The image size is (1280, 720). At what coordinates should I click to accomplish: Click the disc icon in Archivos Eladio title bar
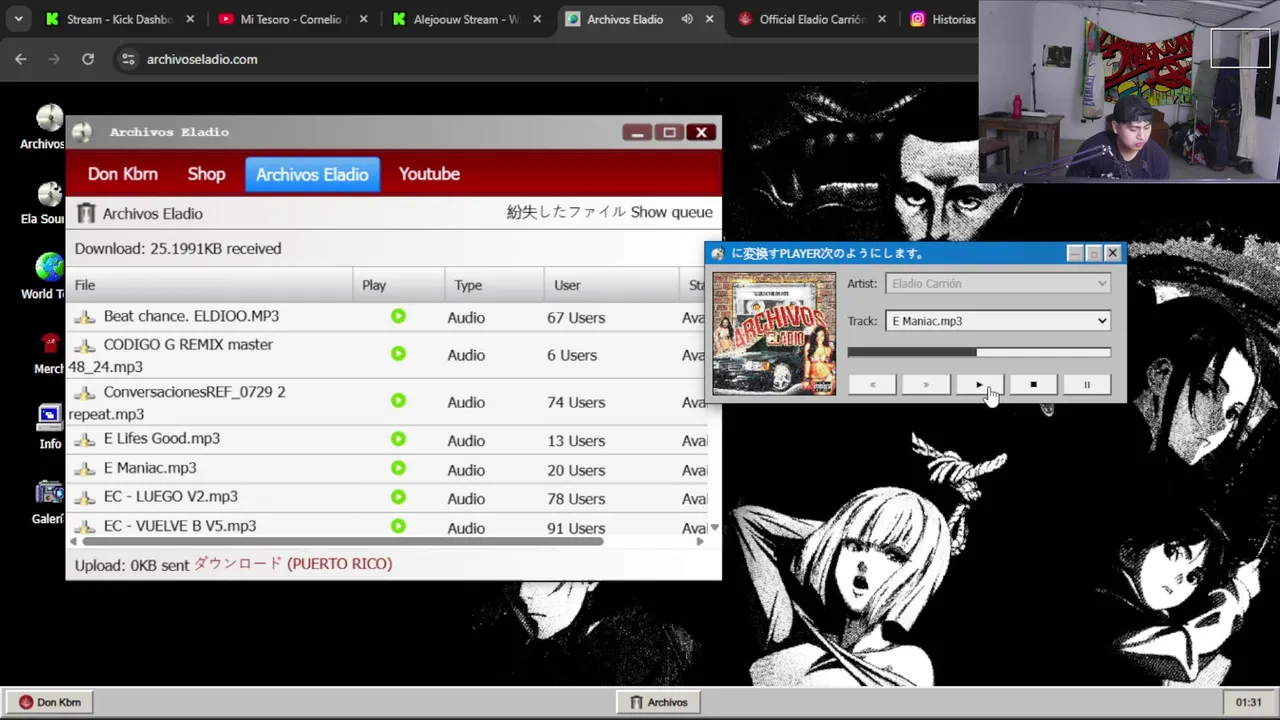click(x=82, y=132)
